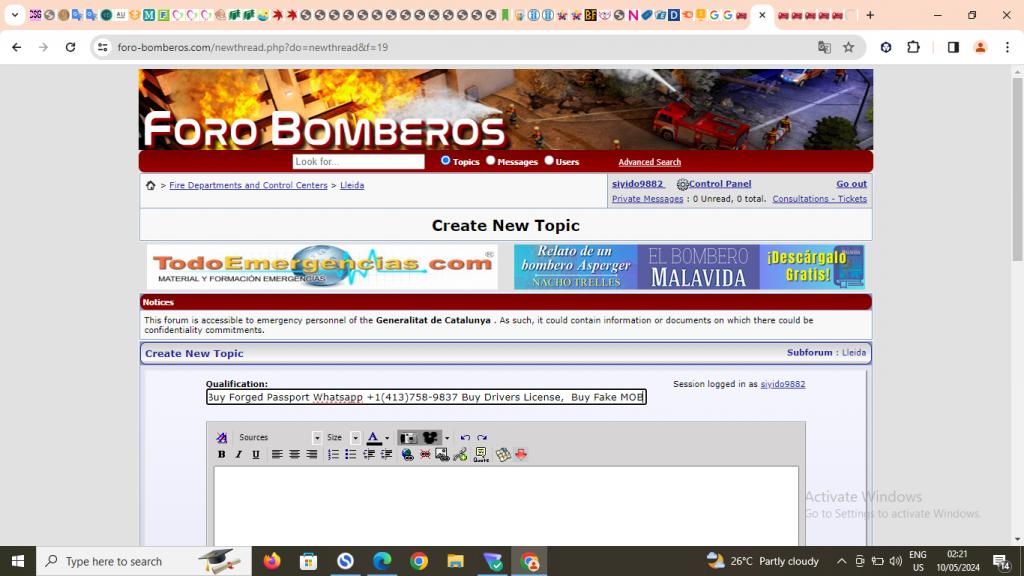Click the chain link attachment icon
Image resolution: width=1024 pixels, height=576 pixels.
pos(460,455)
